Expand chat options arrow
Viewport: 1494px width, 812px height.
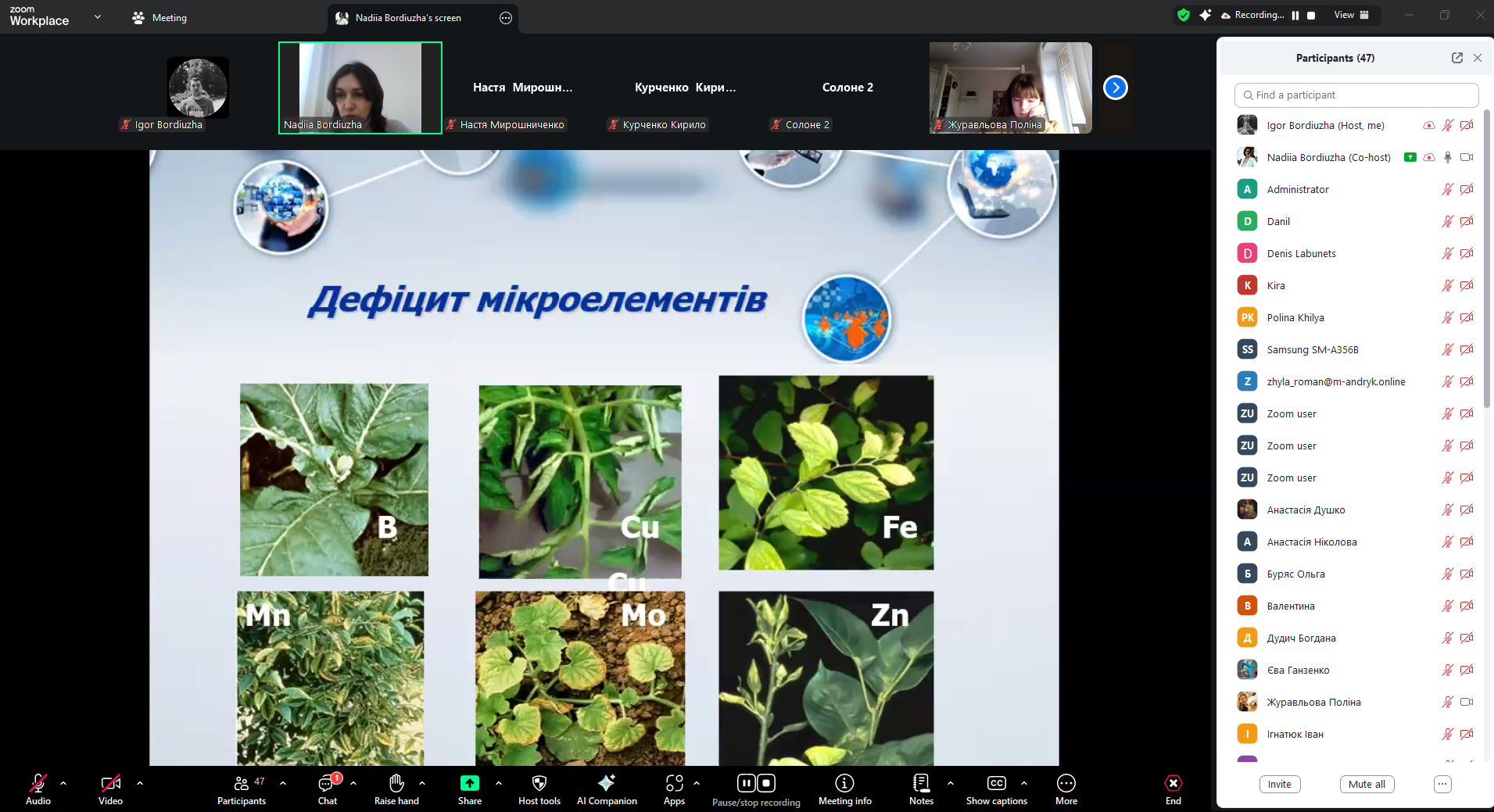(353, 782)
